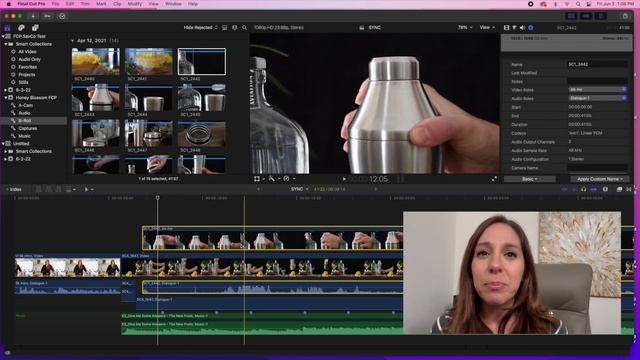Open the Retime speed menu icon

[x=287, y=179]
